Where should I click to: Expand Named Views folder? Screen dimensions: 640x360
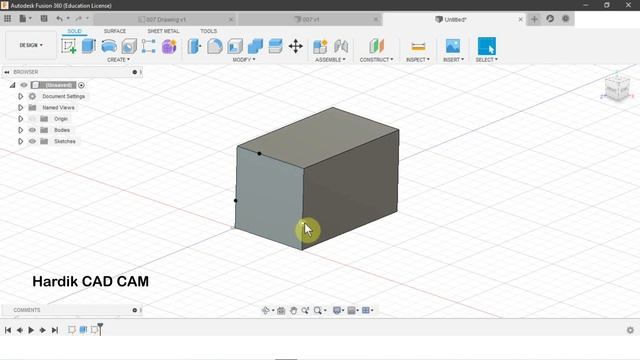(x=20, y=108)
